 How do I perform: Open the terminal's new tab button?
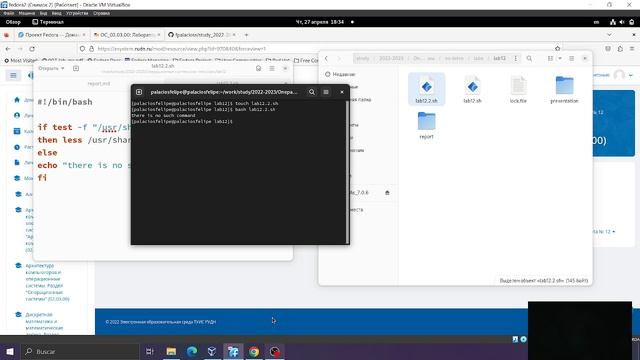139,92
